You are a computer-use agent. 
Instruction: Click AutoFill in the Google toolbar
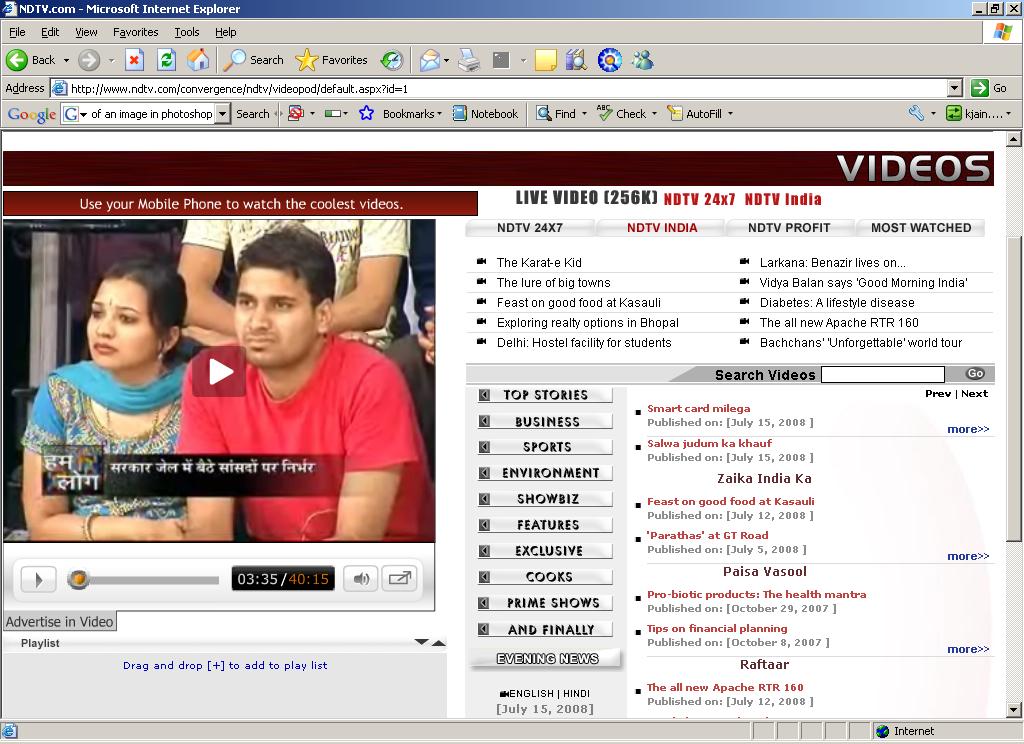[695, 114]
